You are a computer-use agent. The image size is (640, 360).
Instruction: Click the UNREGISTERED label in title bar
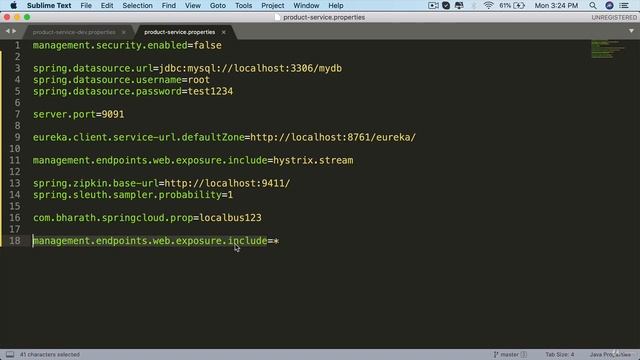tap(614, 17)
